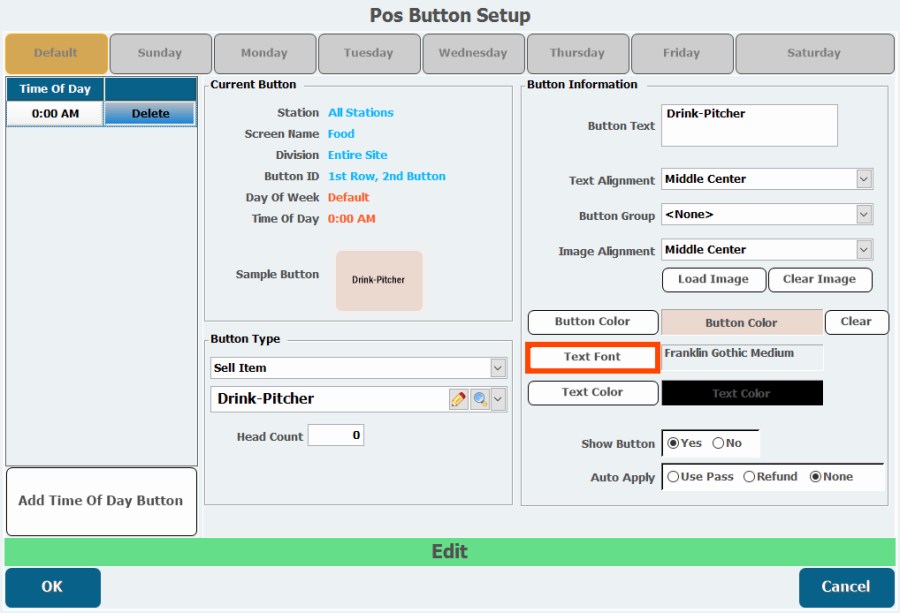900x613 pixels.
Task: Click the Sample Button Drink-Pitcher preview
Action: click(379, 280)
